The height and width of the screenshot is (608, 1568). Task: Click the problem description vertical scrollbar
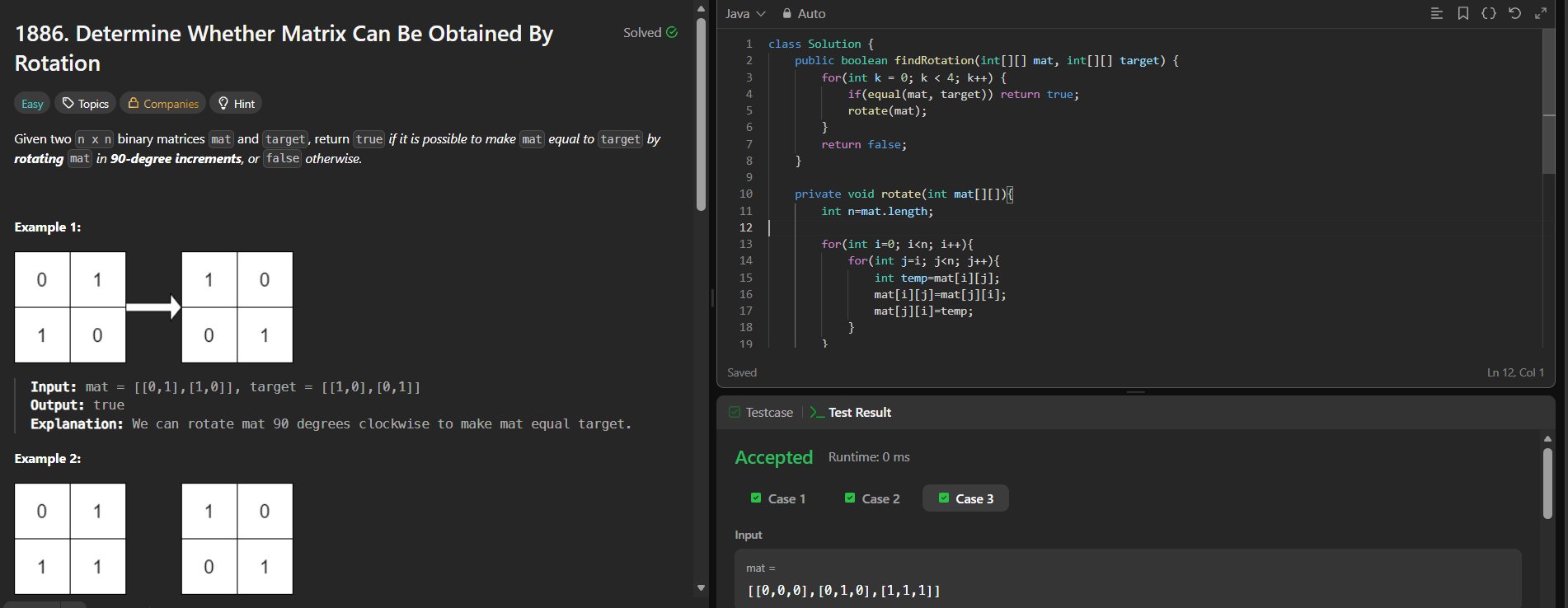pos(701,115)
